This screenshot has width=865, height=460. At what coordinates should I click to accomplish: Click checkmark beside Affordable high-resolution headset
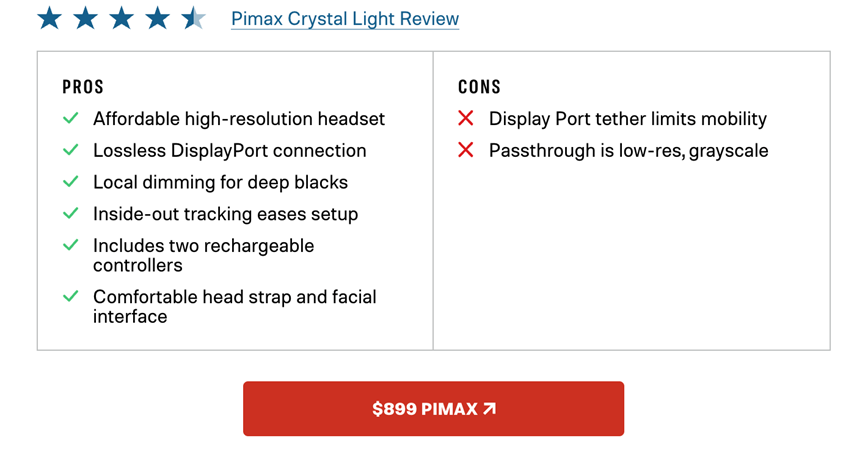tap(70, 119)
